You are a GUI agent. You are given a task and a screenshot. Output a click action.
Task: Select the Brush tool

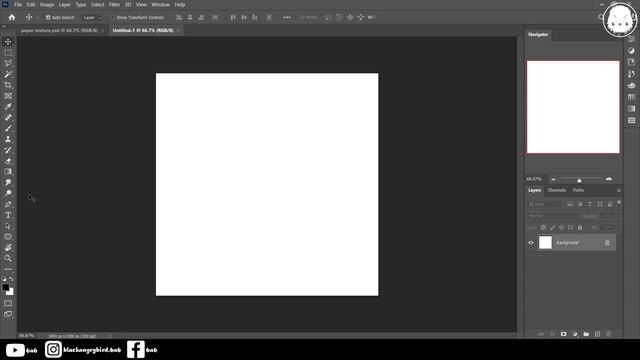click(x=8, y=128)
